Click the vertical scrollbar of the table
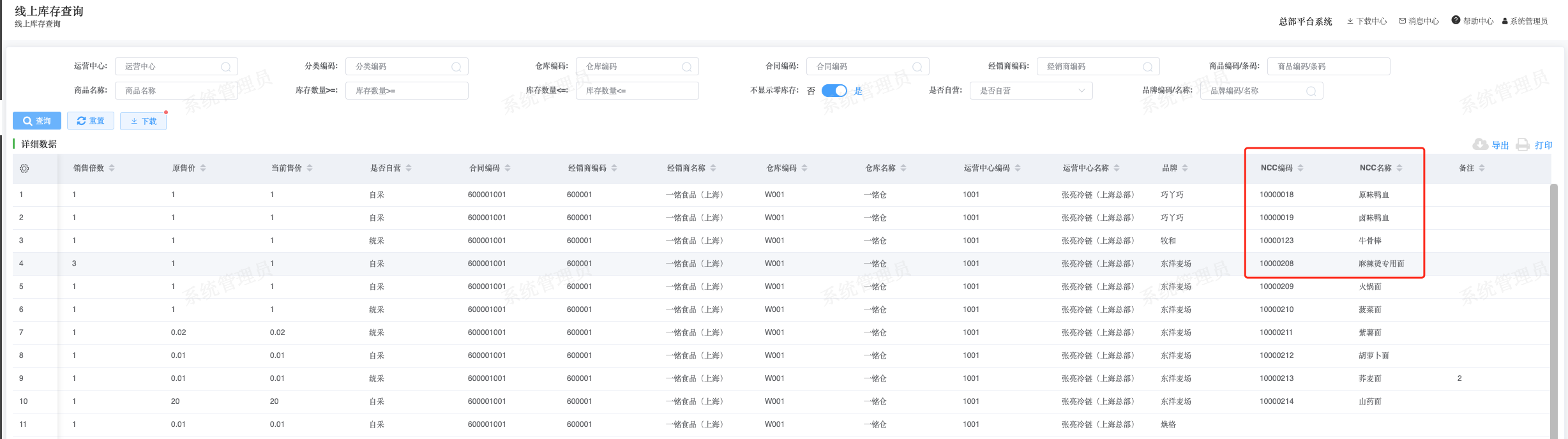Viewport: 1568px width, 439px height. click(x=1554, y=306)
